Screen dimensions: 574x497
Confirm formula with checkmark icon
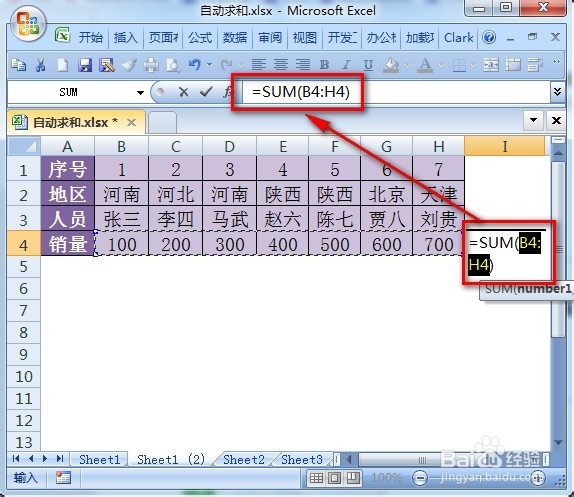coord(206,91)
